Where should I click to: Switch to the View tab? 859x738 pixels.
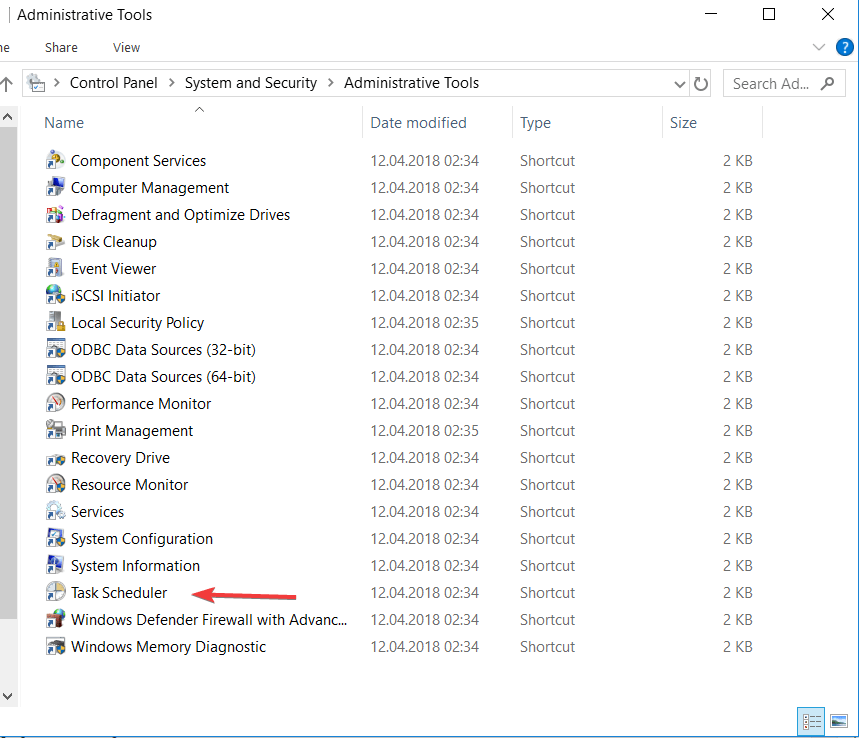pos(126,47)
